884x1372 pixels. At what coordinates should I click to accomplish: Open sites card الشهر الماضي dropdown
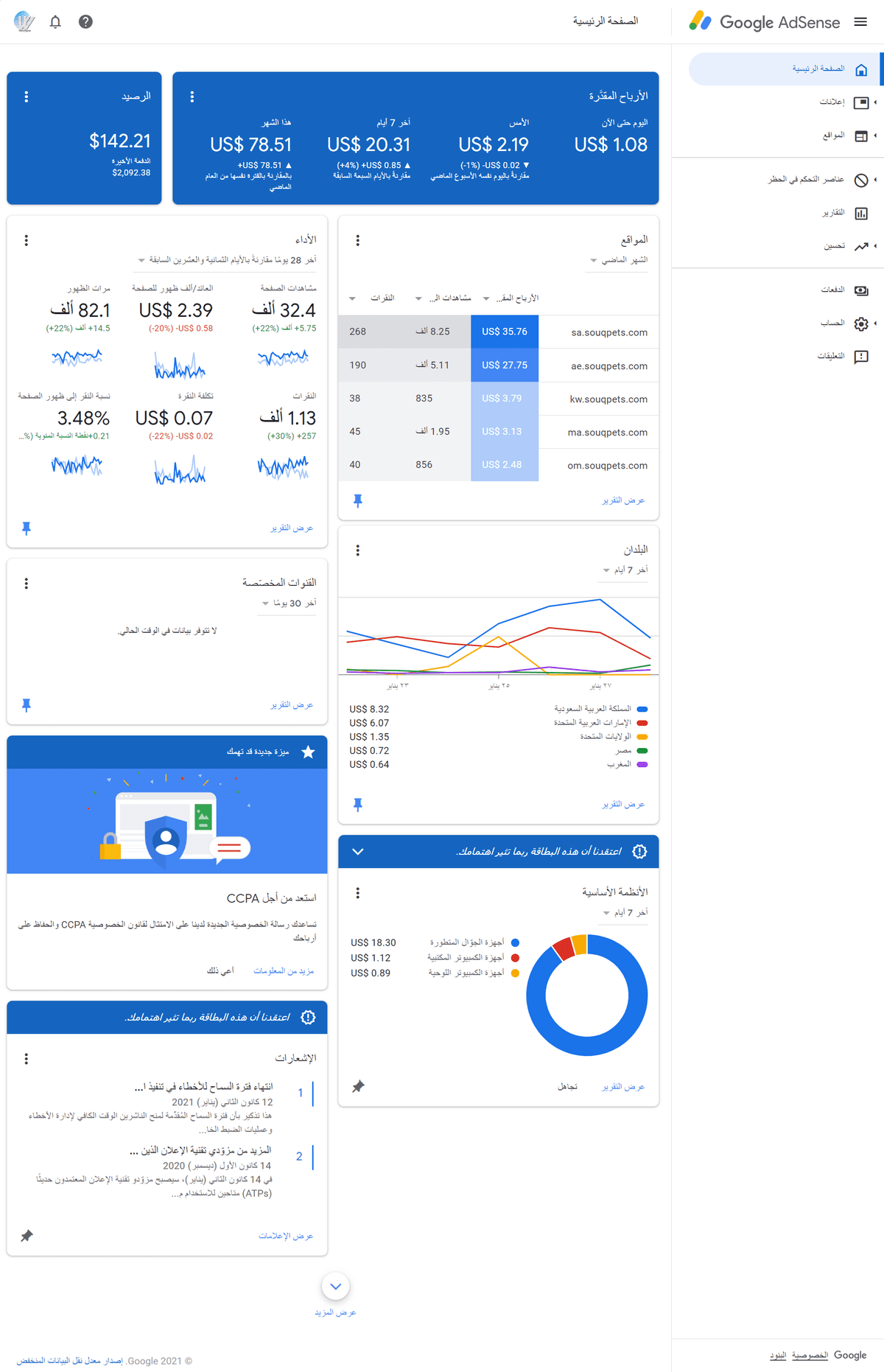point(618,260)
